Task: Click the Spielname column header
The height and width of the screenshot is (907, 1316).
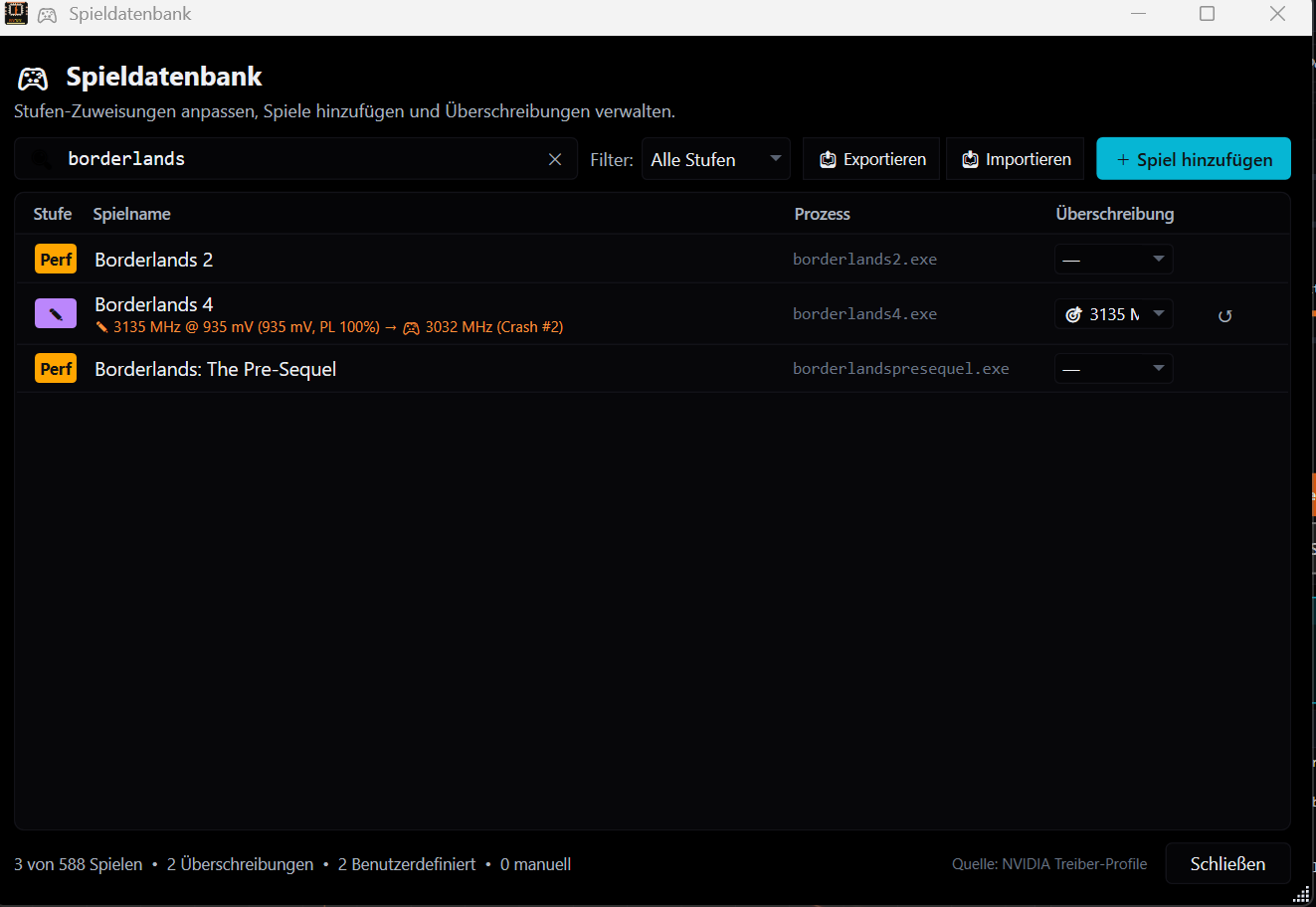Action: 131,213
